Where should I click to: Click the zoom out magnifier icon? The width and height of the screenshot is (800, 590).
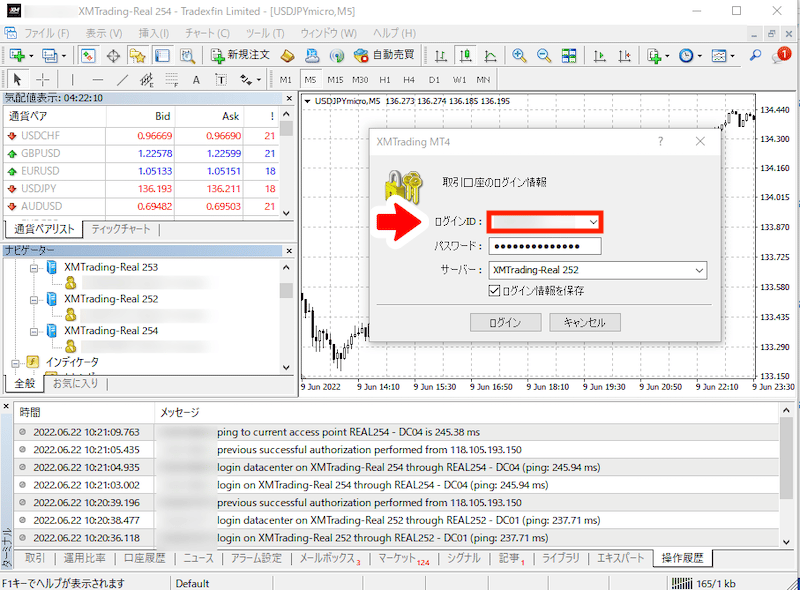[544, 55]
